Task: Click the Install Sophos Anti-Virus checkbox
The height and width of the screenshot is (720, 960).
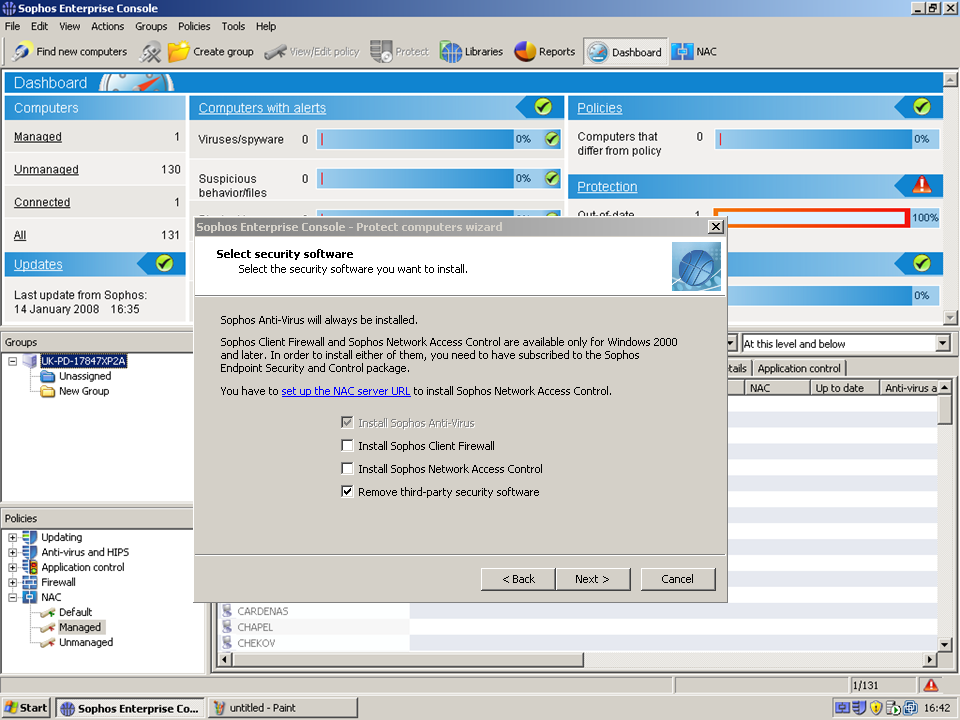Action: [347, 422]
